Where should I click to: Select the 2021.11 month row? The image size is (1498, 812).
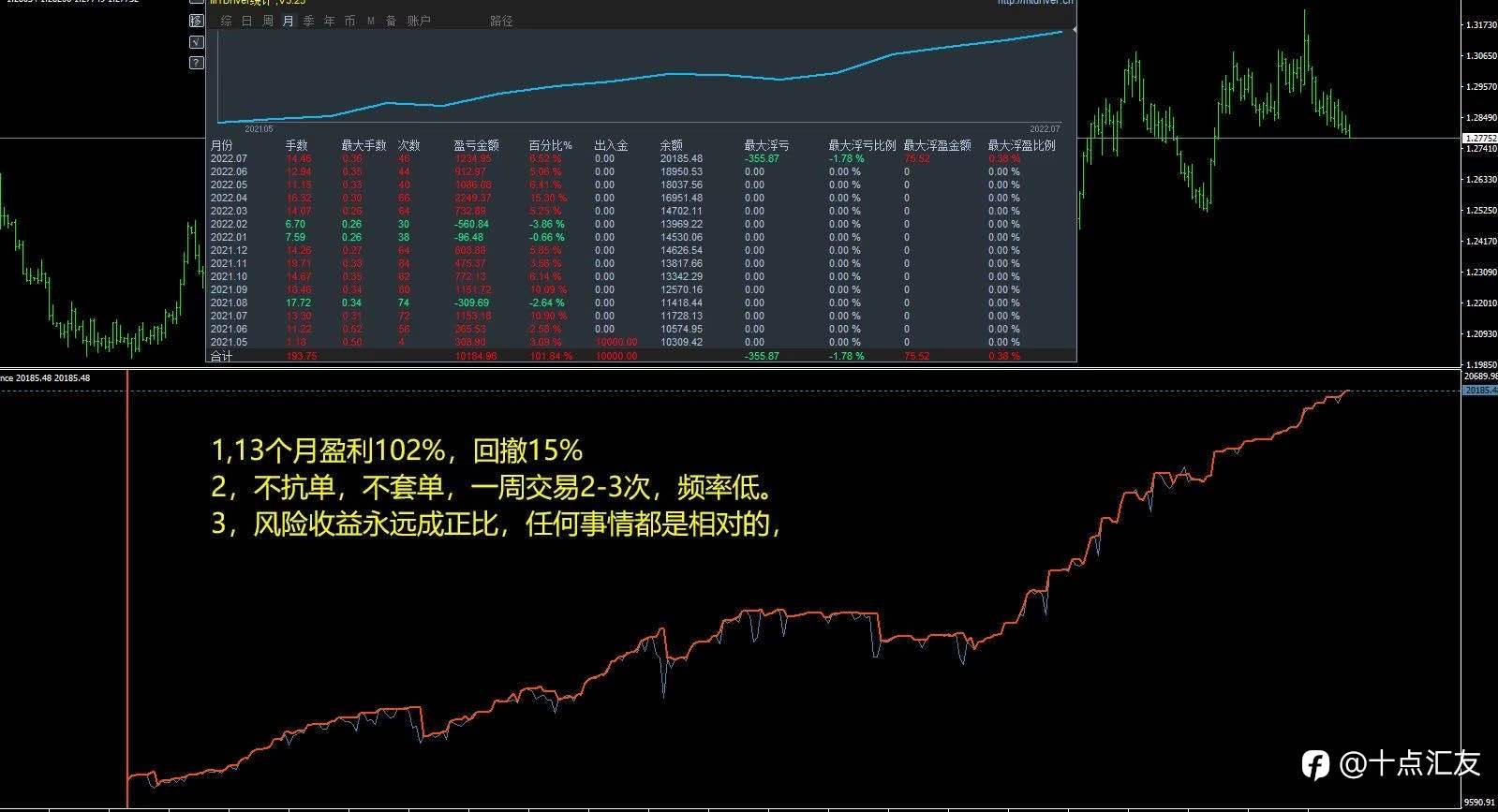click(x=641, y=263)
